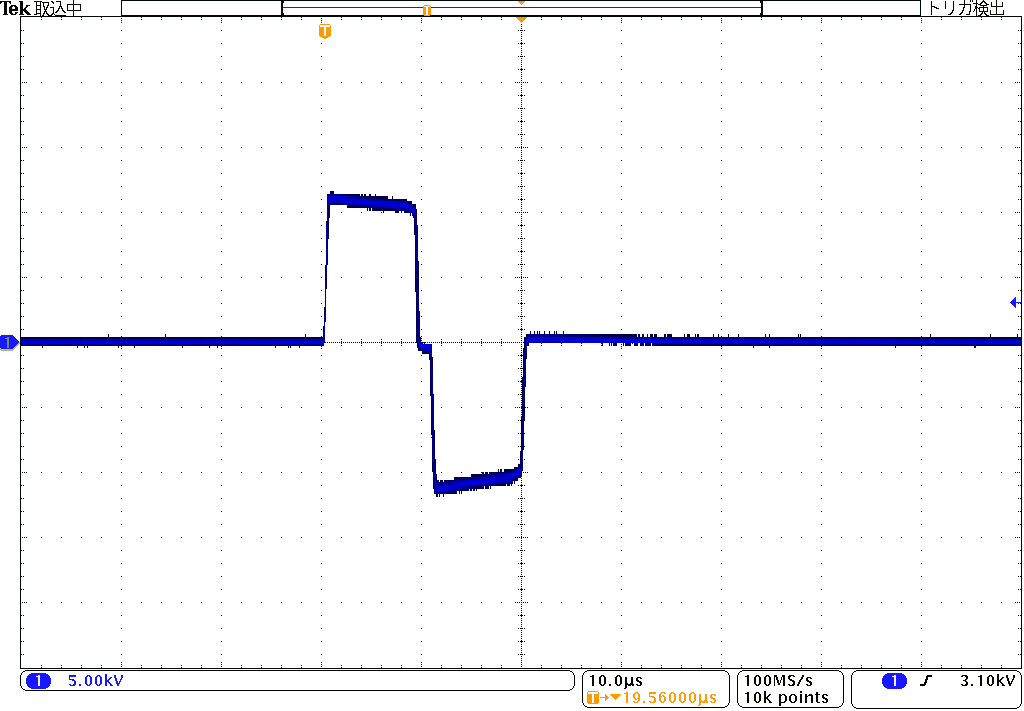Select the 5.00kV vertical scale readout
This screenshot has height=711, width=1024.
[95, 681]
